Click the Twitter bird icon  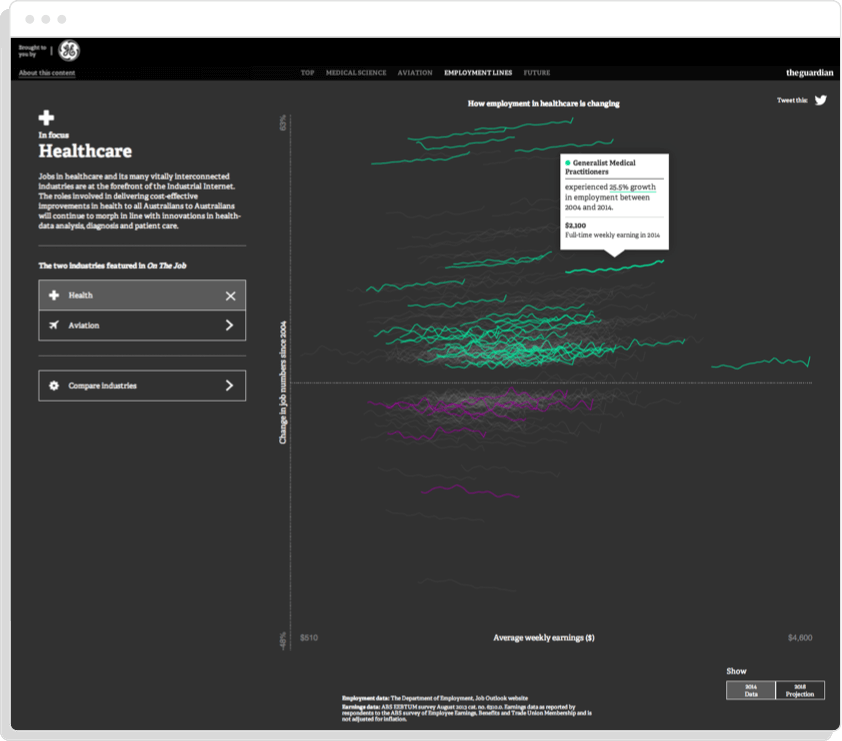[x=820, y=100]
